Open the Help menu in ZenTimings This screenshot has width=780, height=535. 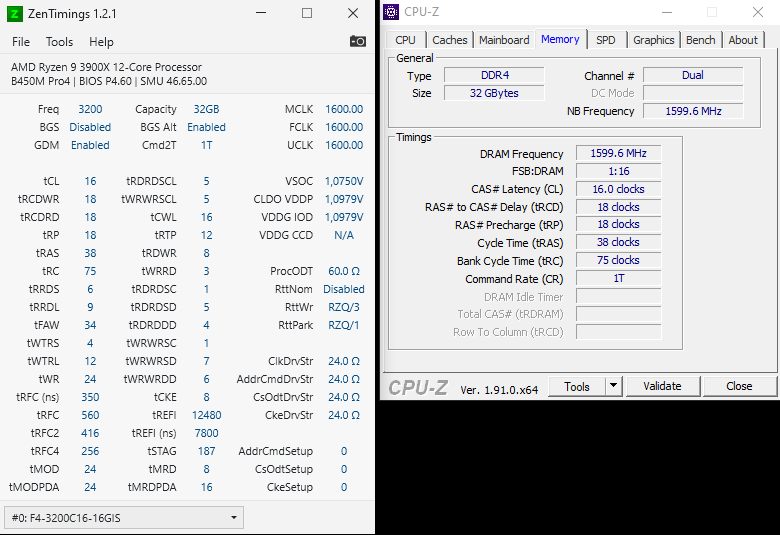[x=101, y=42]
